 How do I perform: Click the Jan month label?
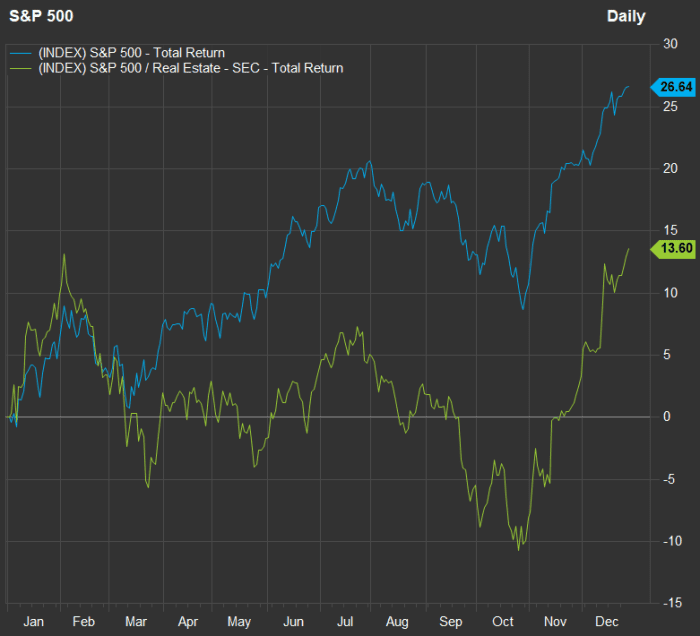click(33, 621)
